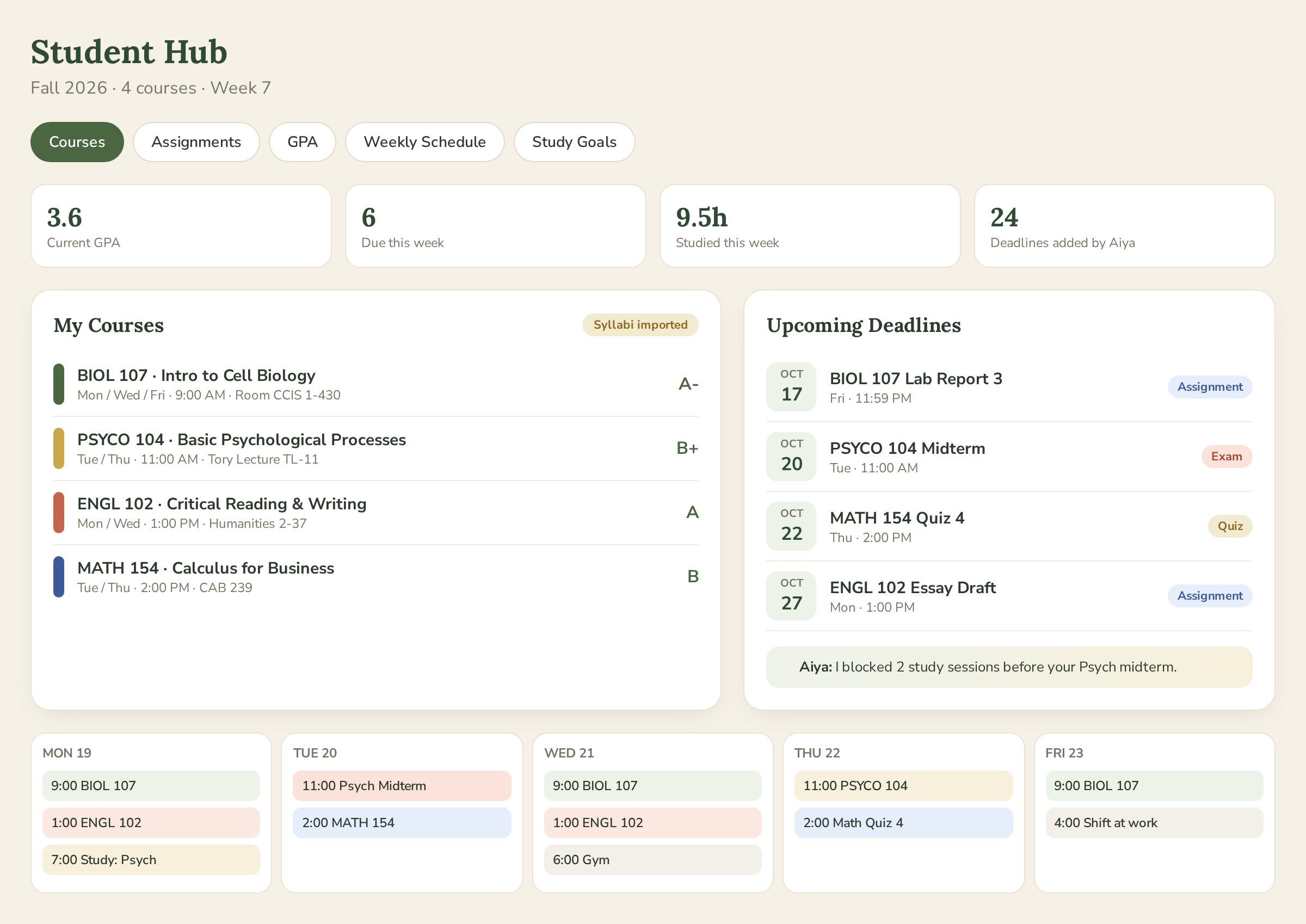The image size is (1306, 924).
Task: Switch to the Courses tab
Action: pyautogui.click(x=77, y=141)
